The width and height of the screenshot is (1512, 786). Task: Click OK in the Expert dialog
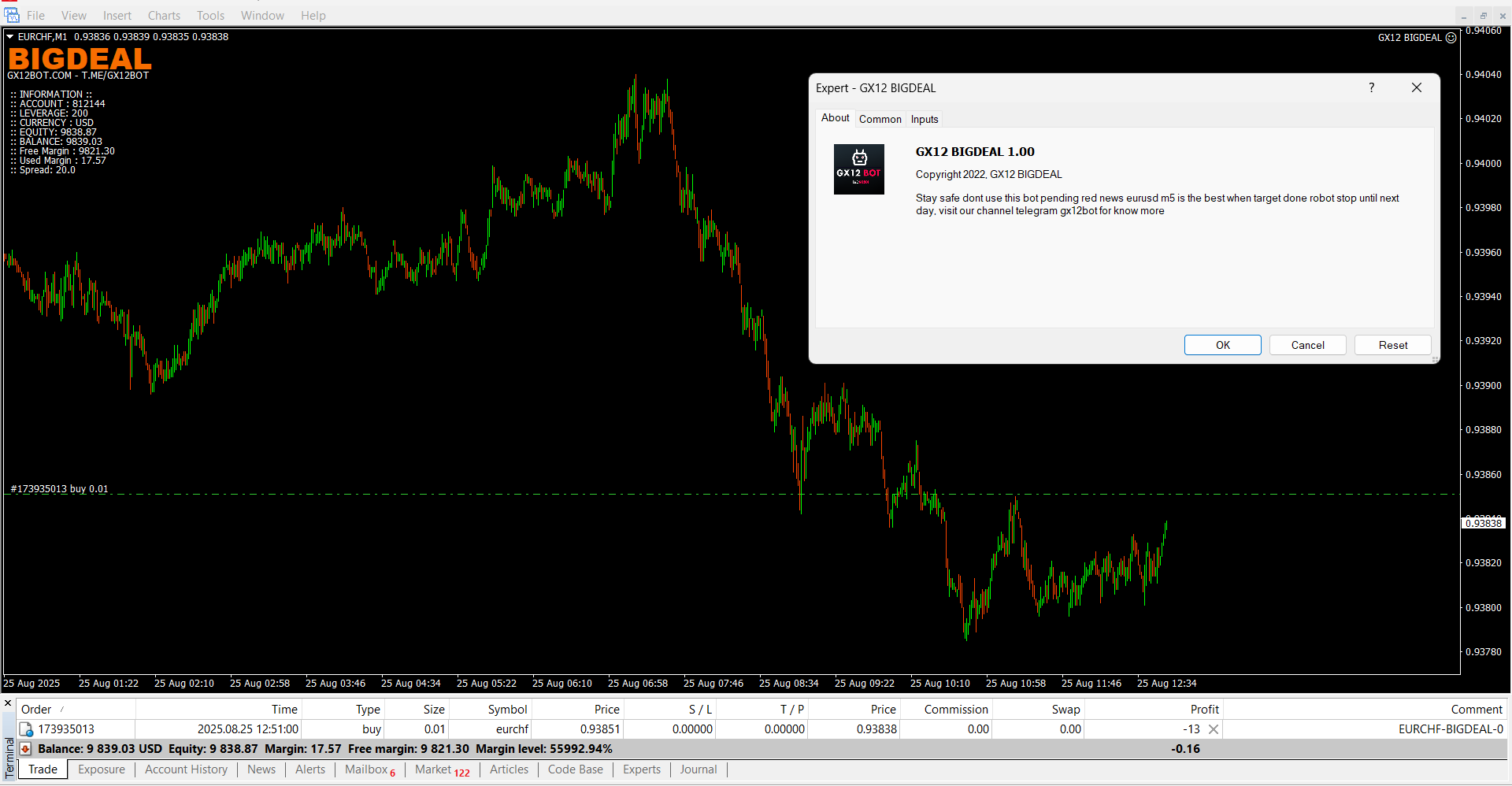coord(1222,345)
